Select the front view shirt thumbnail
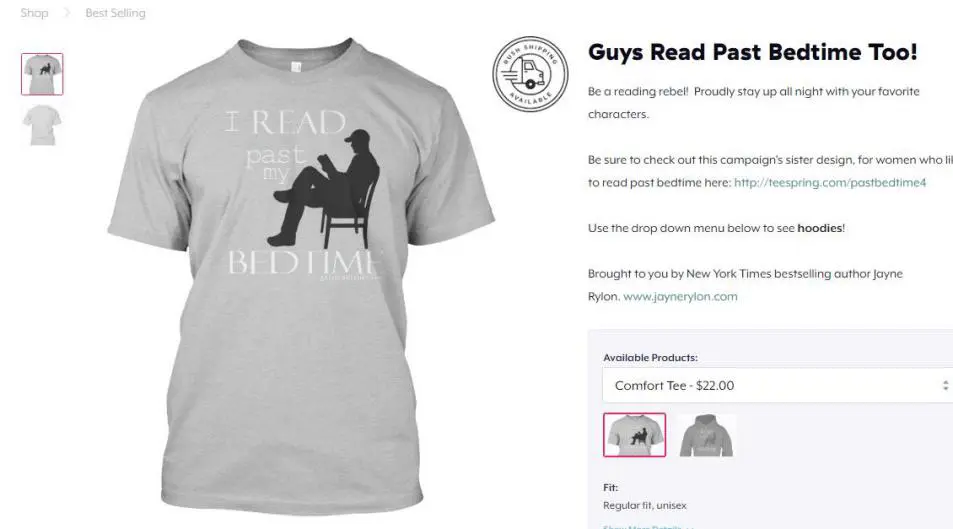 point(42,74)
